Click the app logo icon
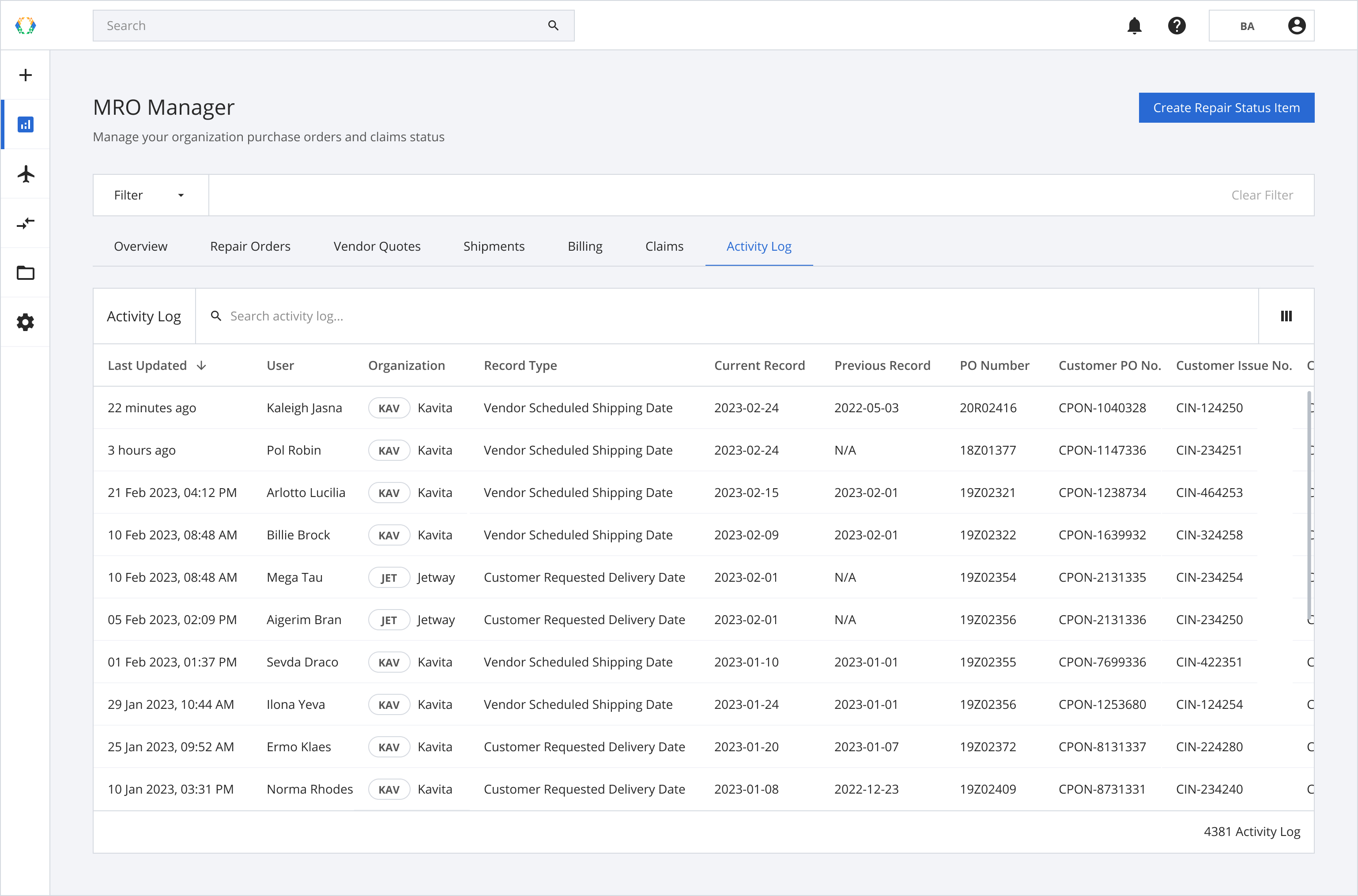This screenshot has height=896, width=1358. [25, 25]
